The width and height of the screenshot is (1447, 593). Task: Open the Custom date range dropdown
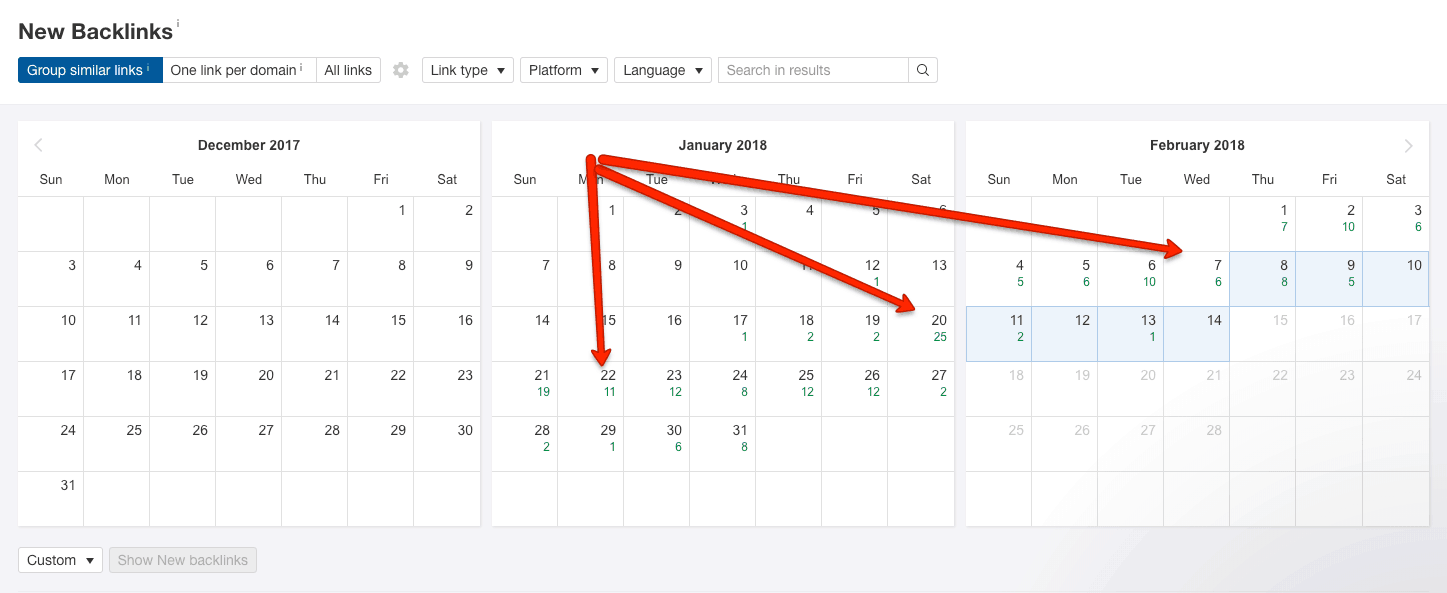click(x=60, y=560)
